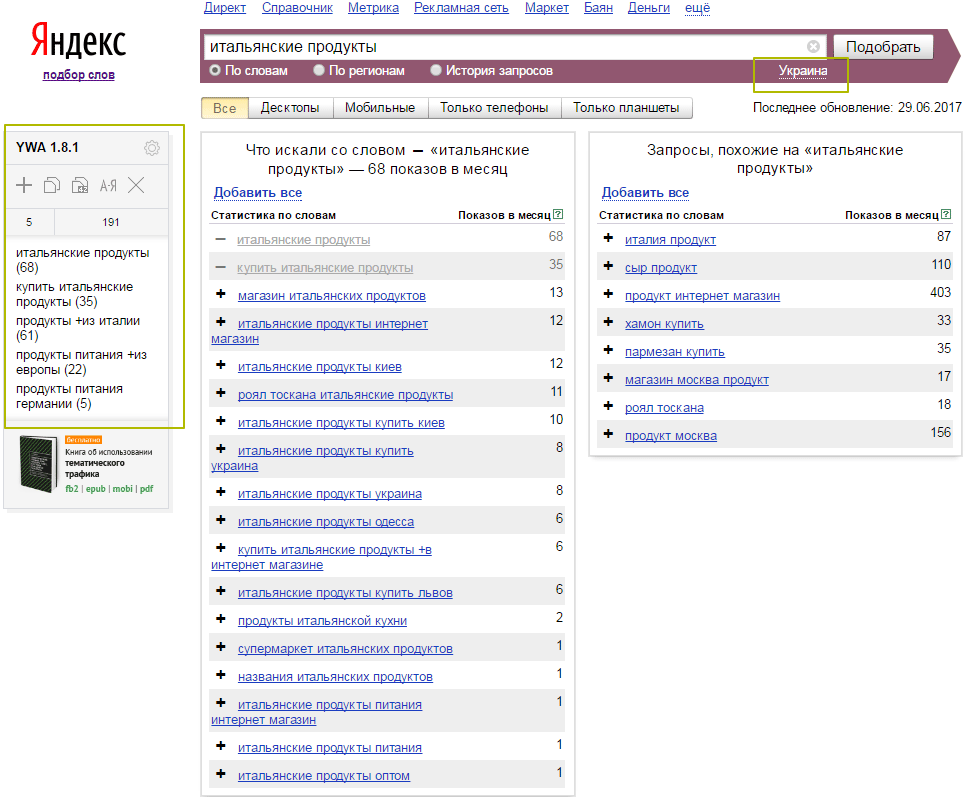
Task: Open the 'Директ' top menu link
Action: (x=225, y=8)
